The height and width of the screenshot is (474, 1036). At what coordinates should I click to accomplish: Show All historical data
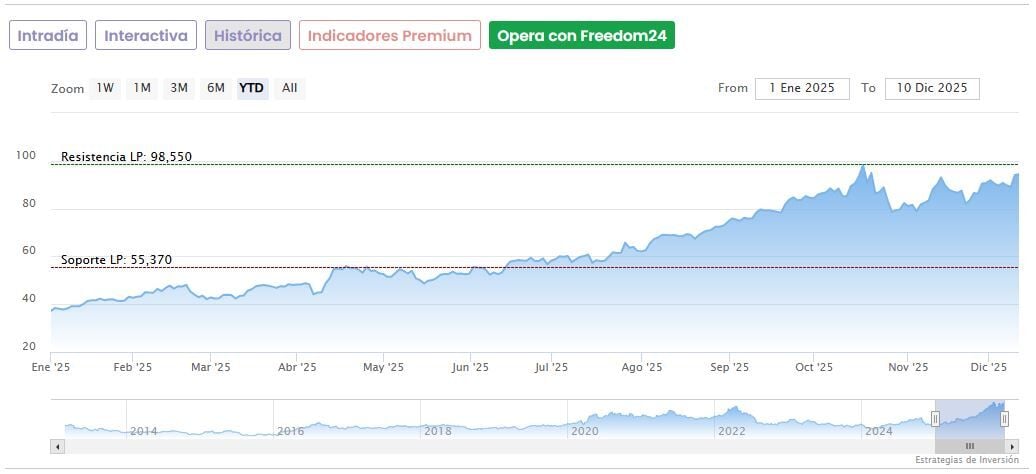289,88
